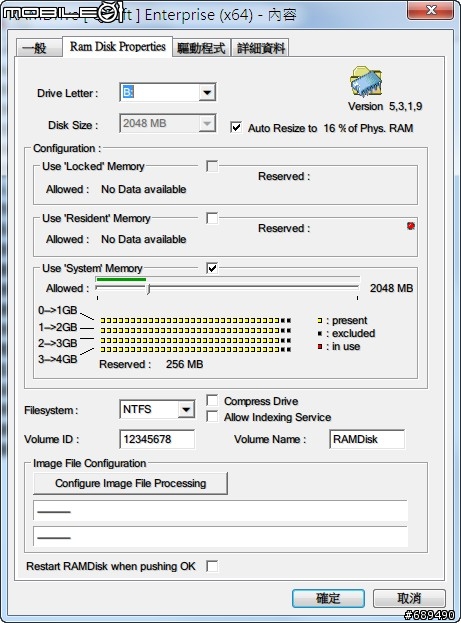Switch to the 一般 tab
The image size is (461, 623).
[x=39, y=48]
